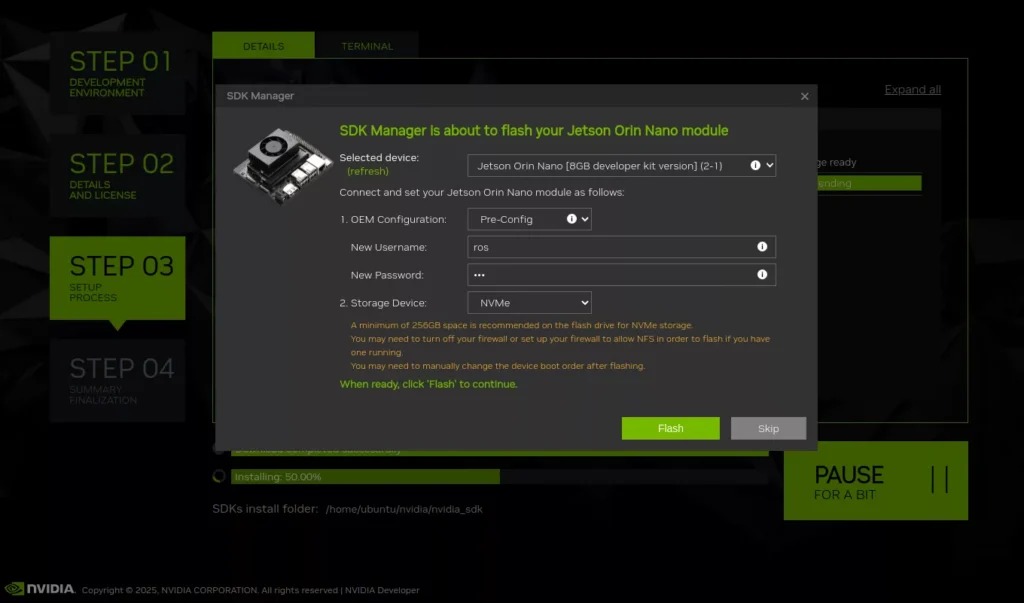Click the installing spinner status icon

click(x=219, y=477)
